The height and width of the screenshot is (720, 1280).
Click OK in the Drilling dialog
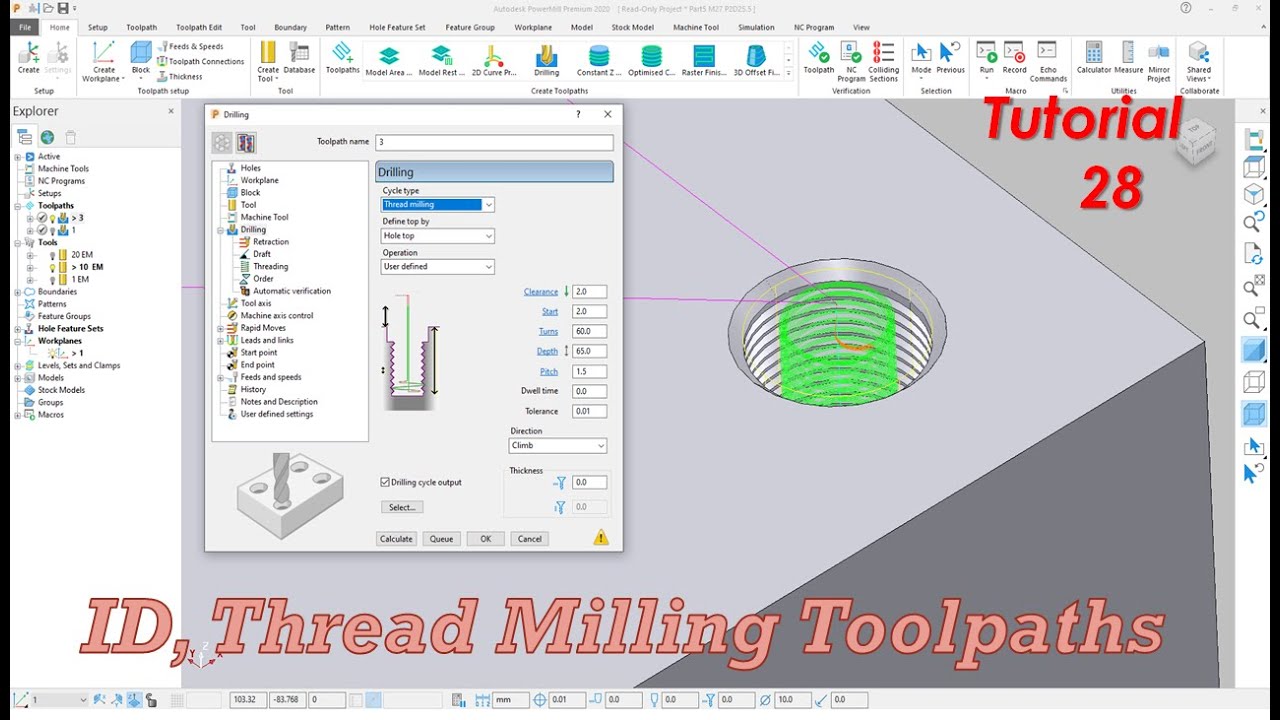(x=485, y=539)
